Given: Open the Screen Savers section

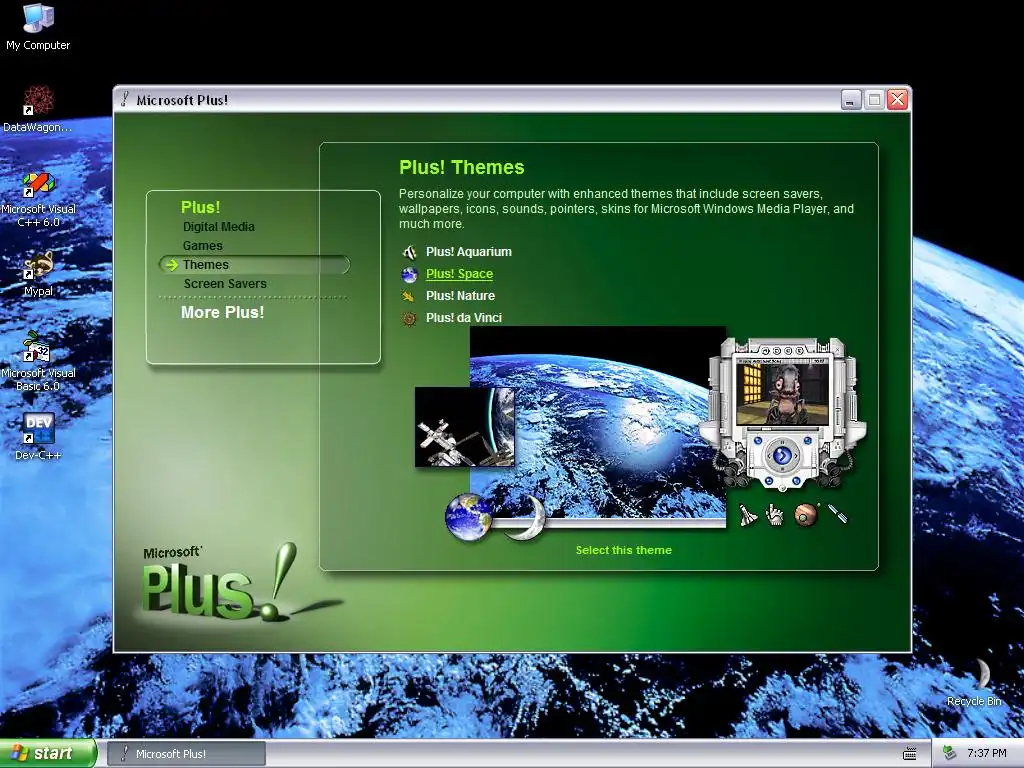Looking at the screenshot, I should coord(225,283).
